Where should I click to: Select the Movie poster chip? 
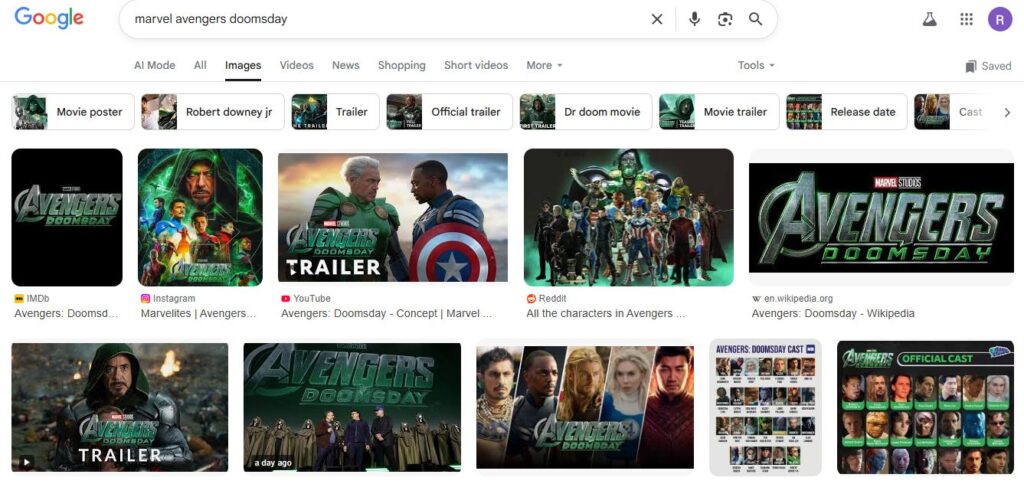click(x=73, y=112)
